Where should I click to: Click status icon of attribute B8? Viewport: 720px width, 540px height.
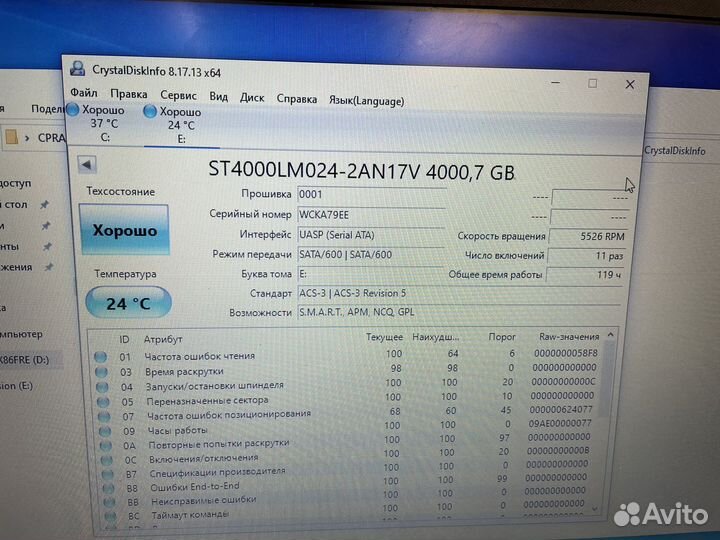tap(109, 489)
